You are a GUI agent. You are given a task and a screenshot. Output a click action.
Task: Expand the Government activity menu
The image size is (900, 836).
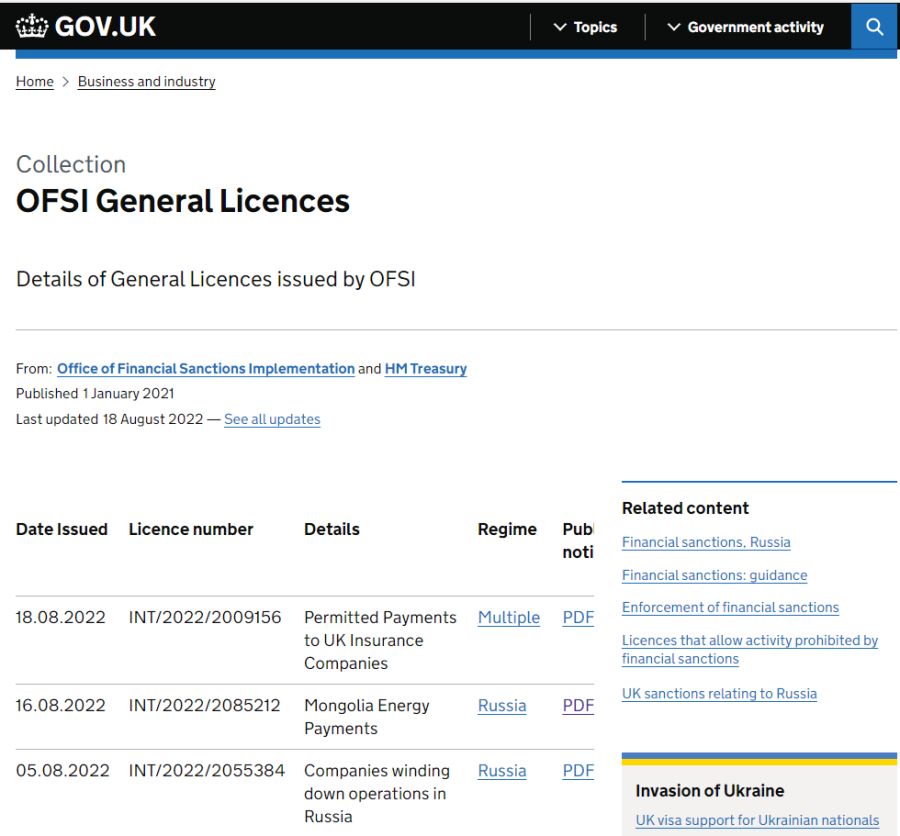(x=746, y=27)
